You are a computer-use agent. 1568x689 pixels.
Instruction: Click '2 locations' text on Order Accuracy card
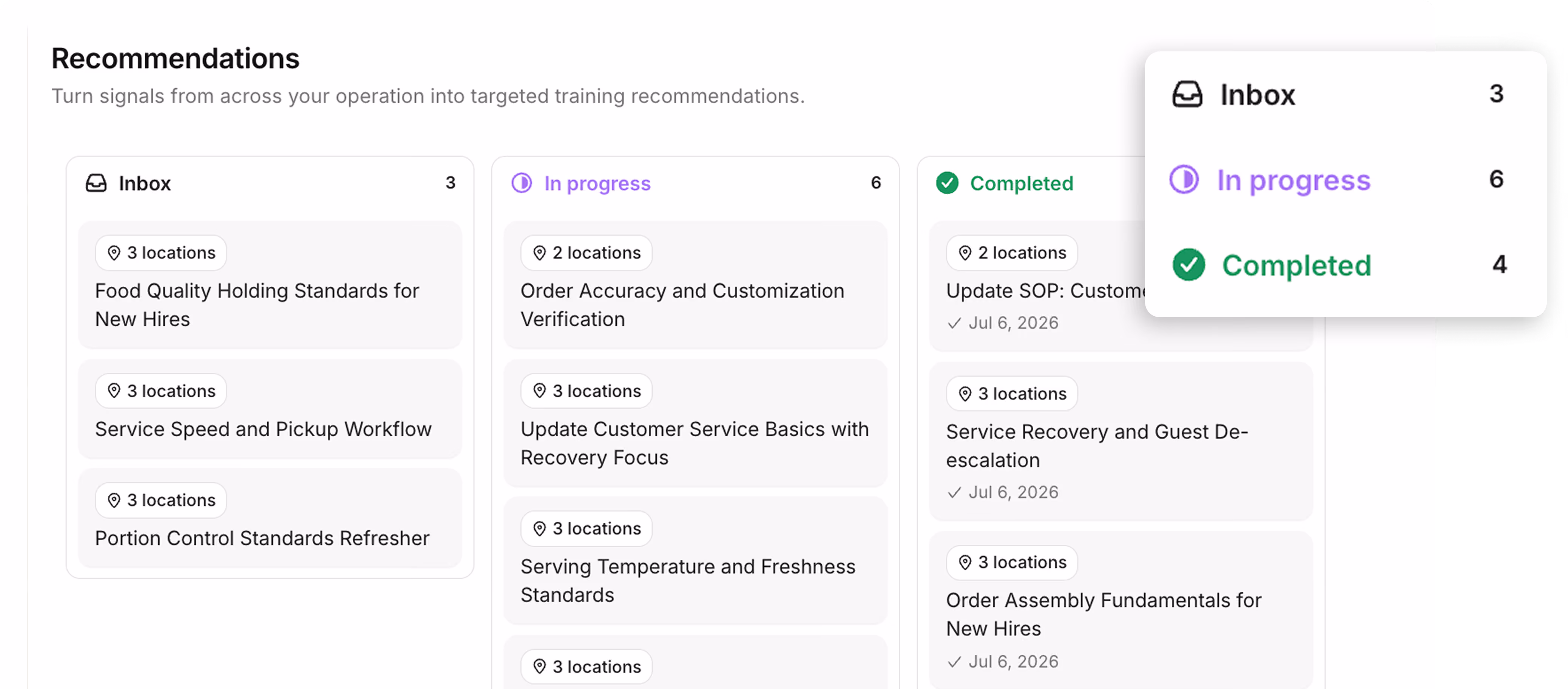click(597, 253)
